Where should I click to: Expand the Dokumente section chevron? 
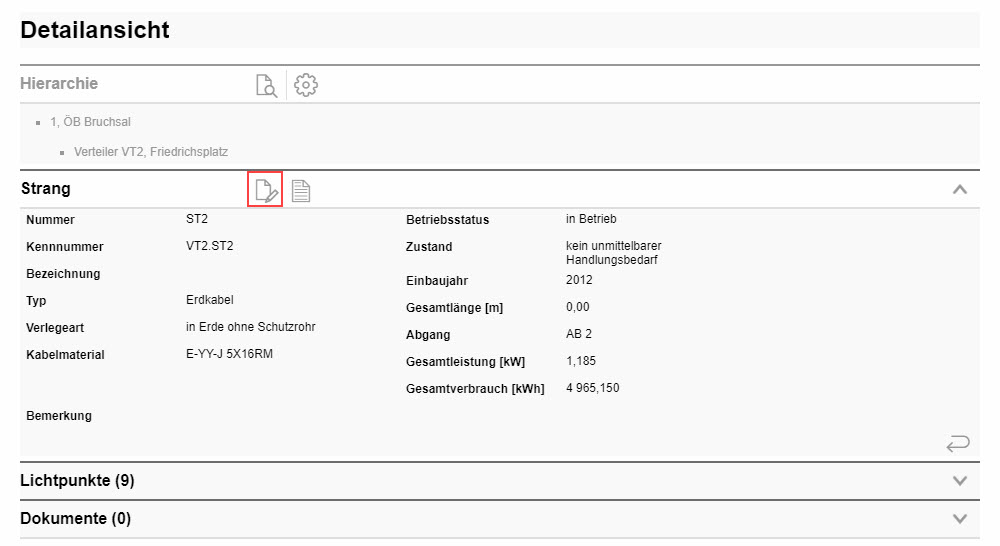[x=960, y=519]
